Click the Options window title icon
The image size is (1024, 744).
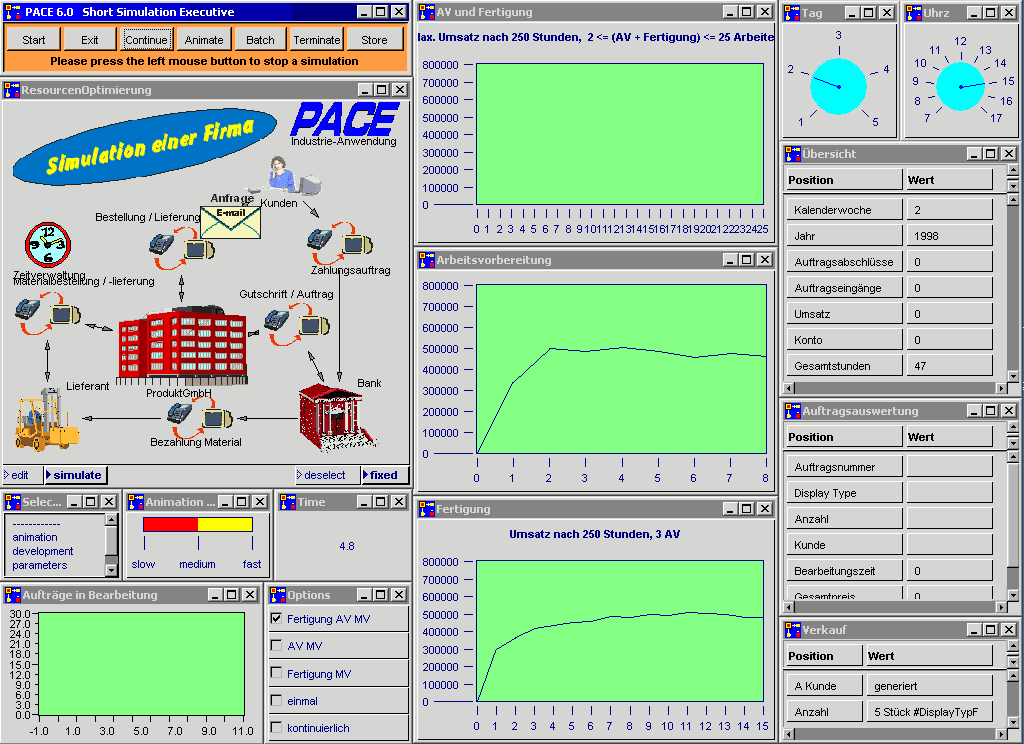(278, 595)
